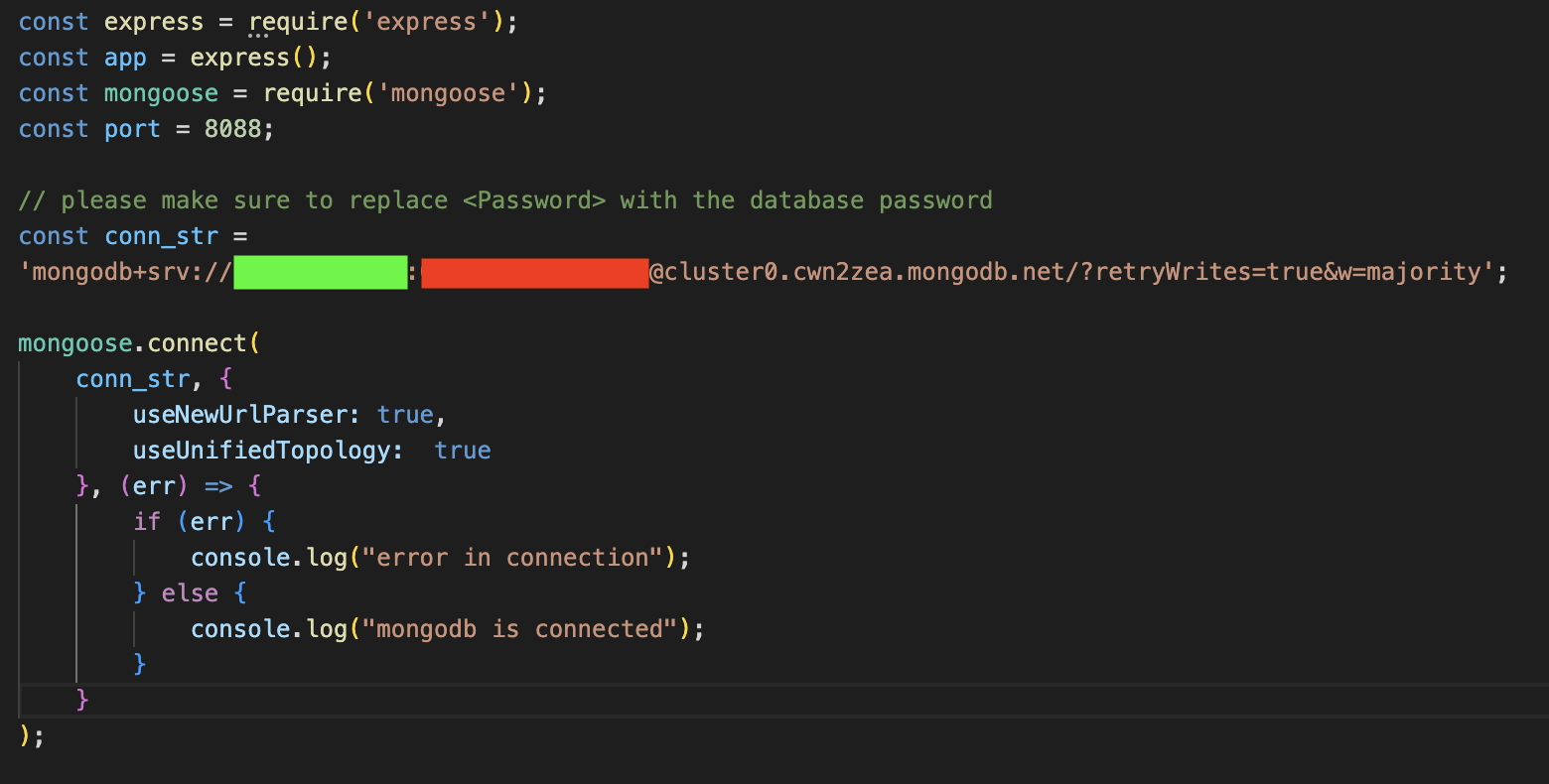Click the useUnifiedTopology option
1549x784 pixels.
261,451
